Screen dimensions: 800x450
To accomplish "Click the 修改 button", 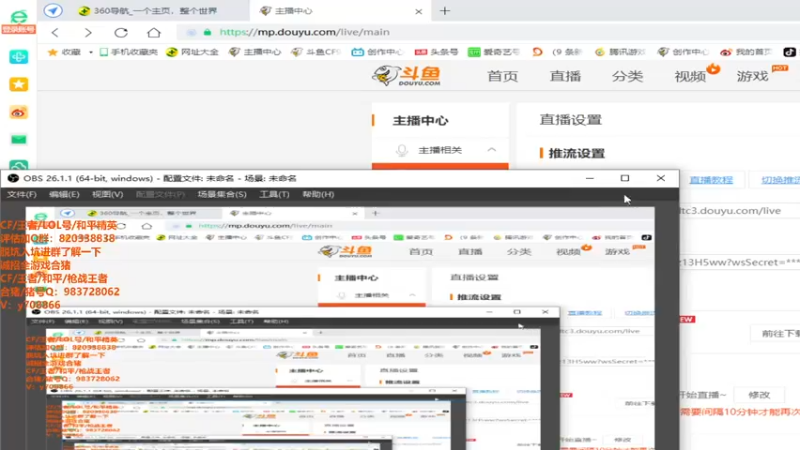I will point(759,395).
